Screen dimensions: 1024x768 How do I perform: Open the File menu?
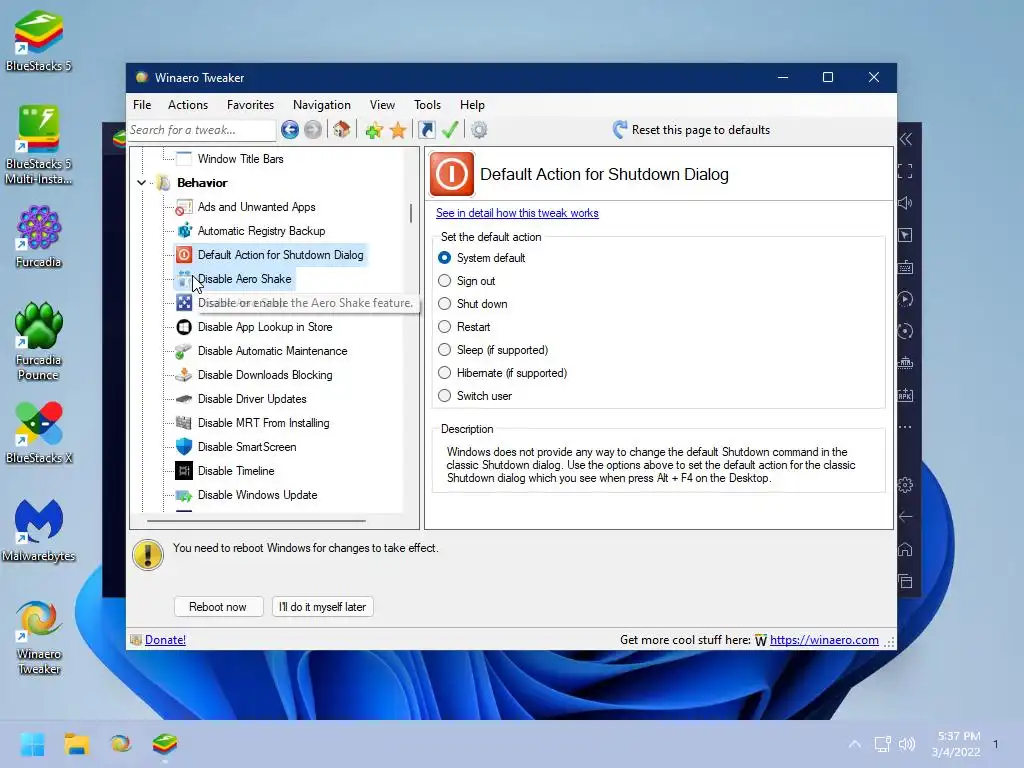coord(142,104)
